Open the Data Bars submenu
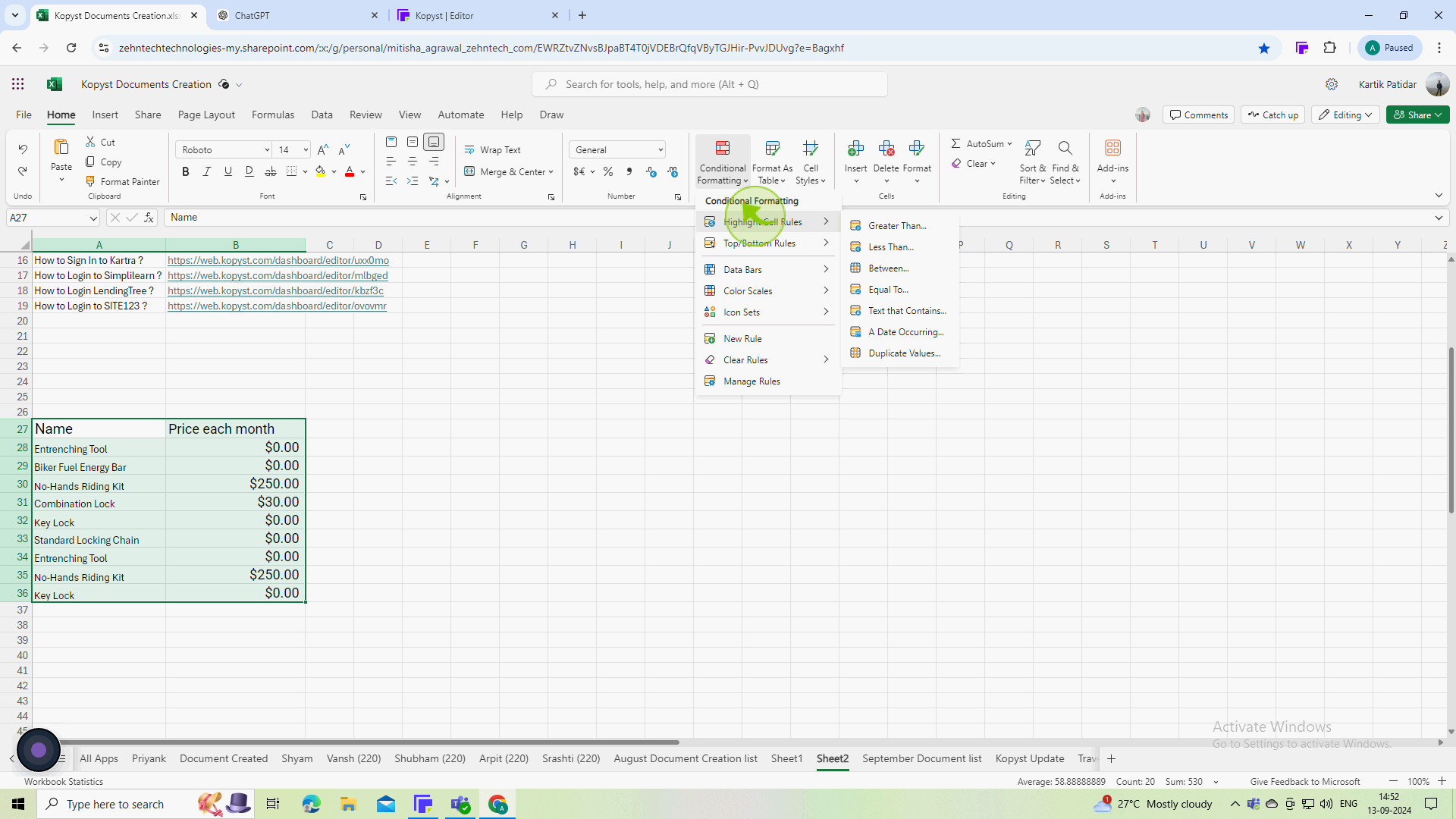The image size is (1456, 819). coord(767,270)
